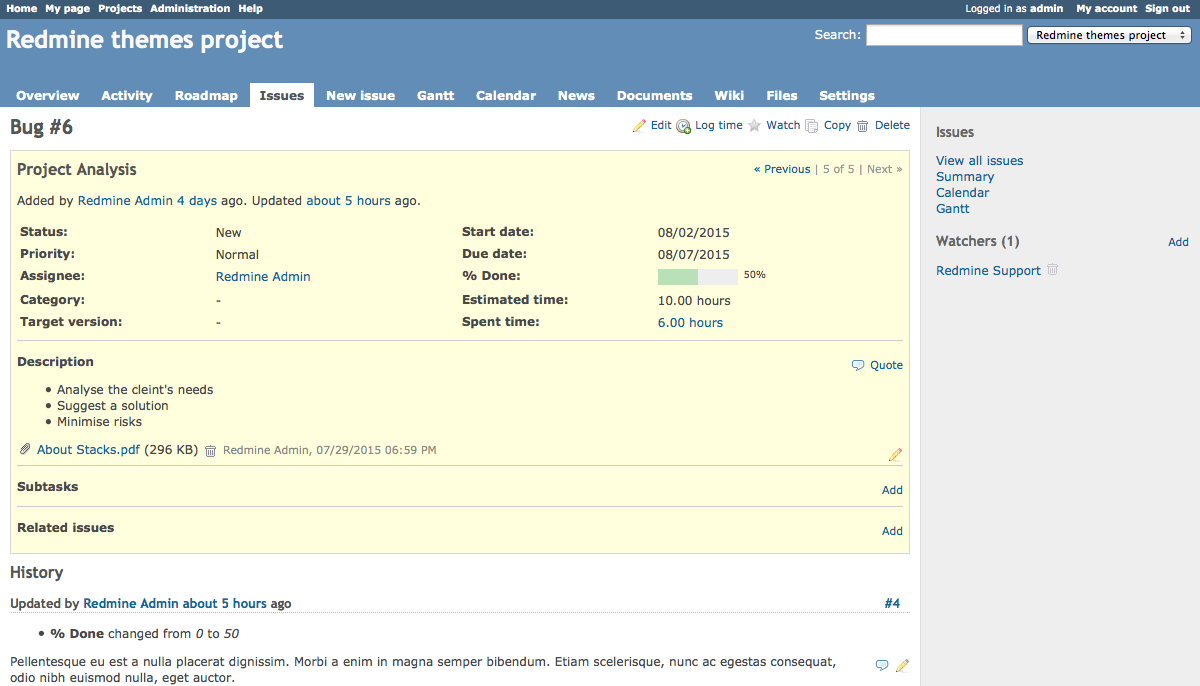Open Summary in the sidebar
The image size is (1200, 686).
coord(965,177)
